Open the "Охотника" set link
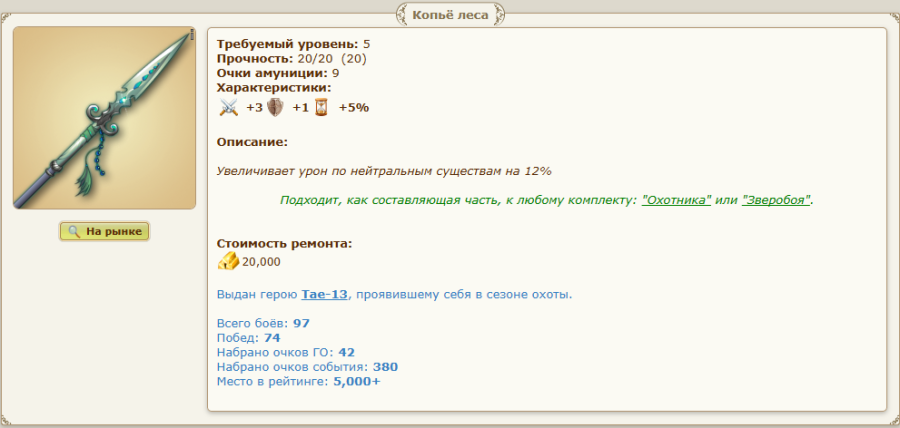This screenshot has height=428, width=900. click(675, 200)
